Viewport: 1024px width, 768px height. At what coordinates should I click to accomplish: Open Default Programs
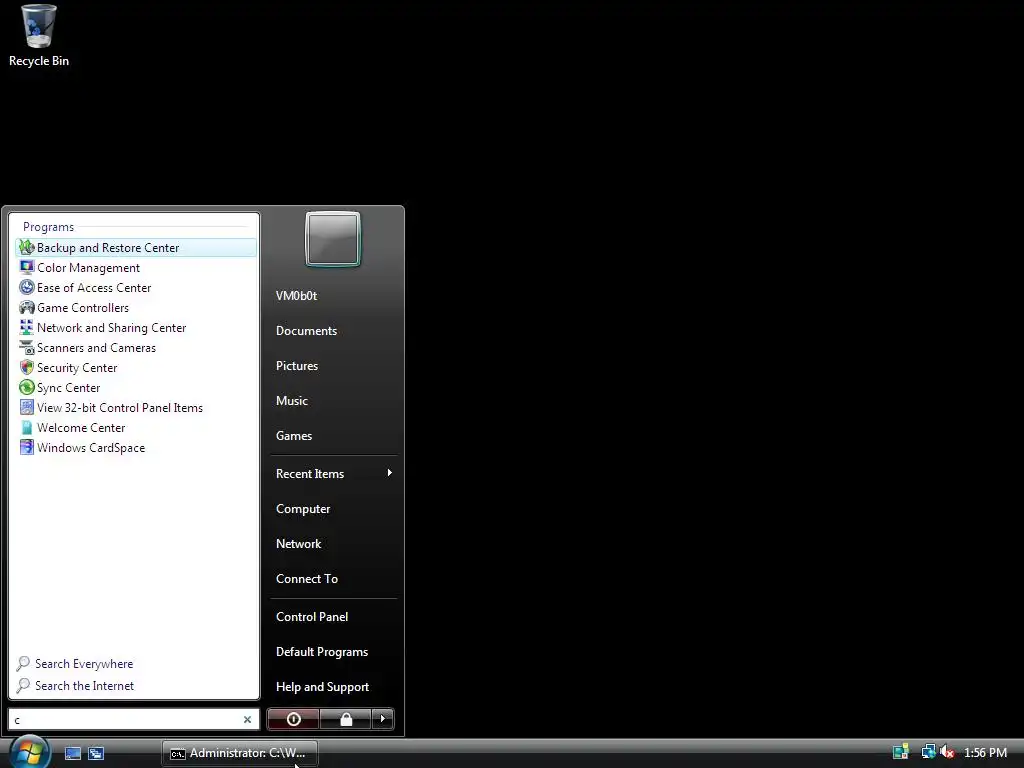pos(322,652)
